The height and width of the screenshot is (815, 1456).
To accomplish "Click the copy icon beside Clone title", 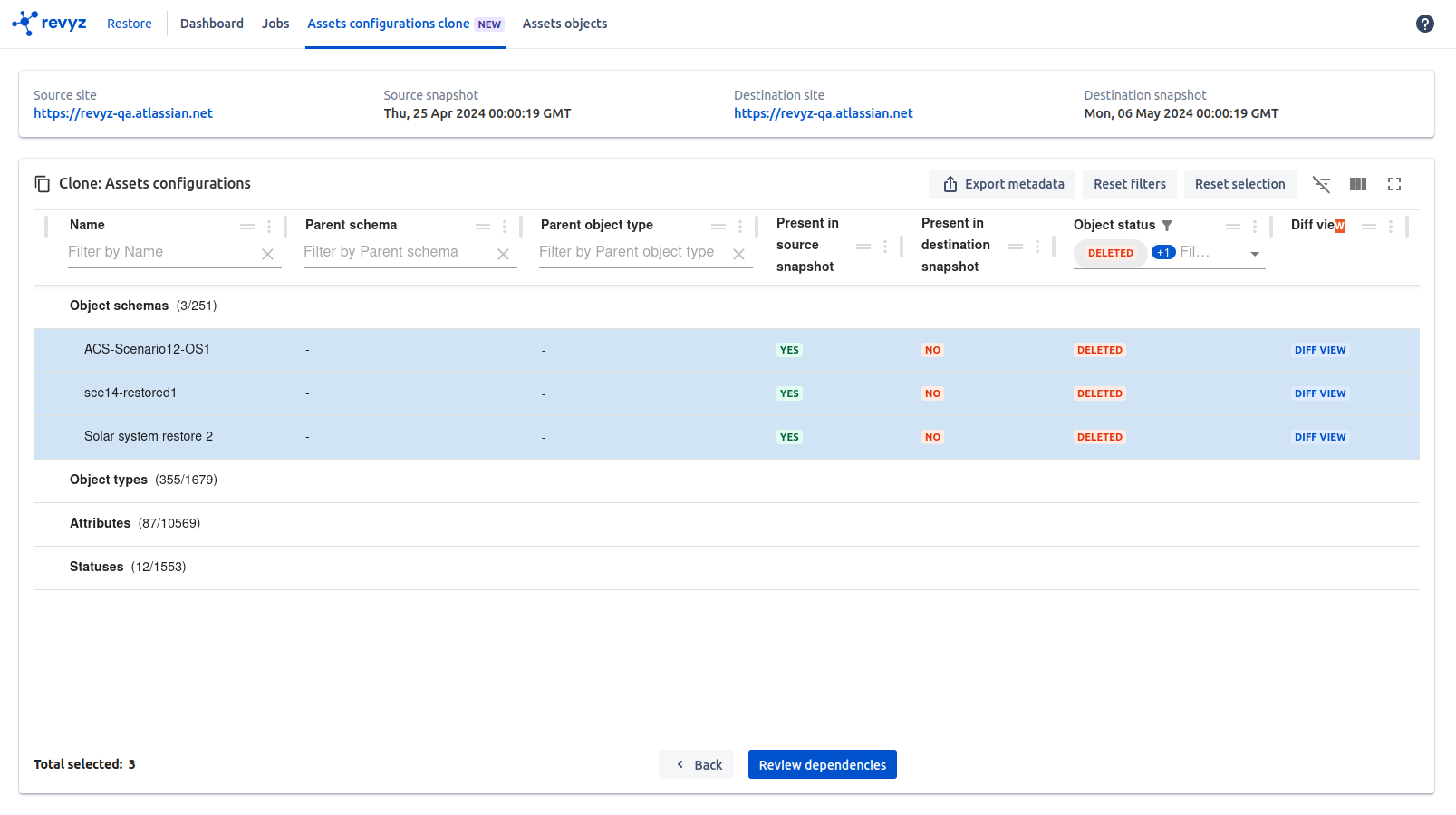I will point(43,184).
